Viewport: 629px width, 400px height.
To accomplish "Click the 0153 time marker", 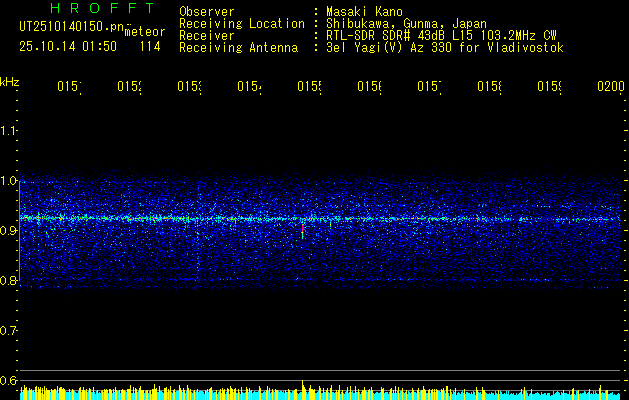I will click(x=190, y=86).
